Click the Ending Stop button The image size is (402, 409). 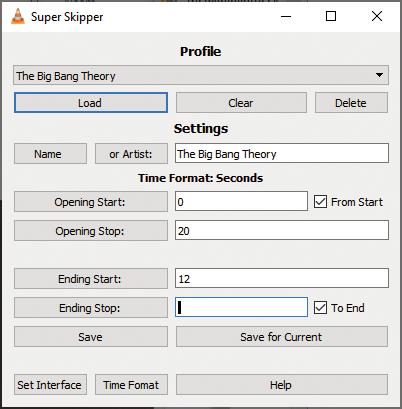coord(91,307)
